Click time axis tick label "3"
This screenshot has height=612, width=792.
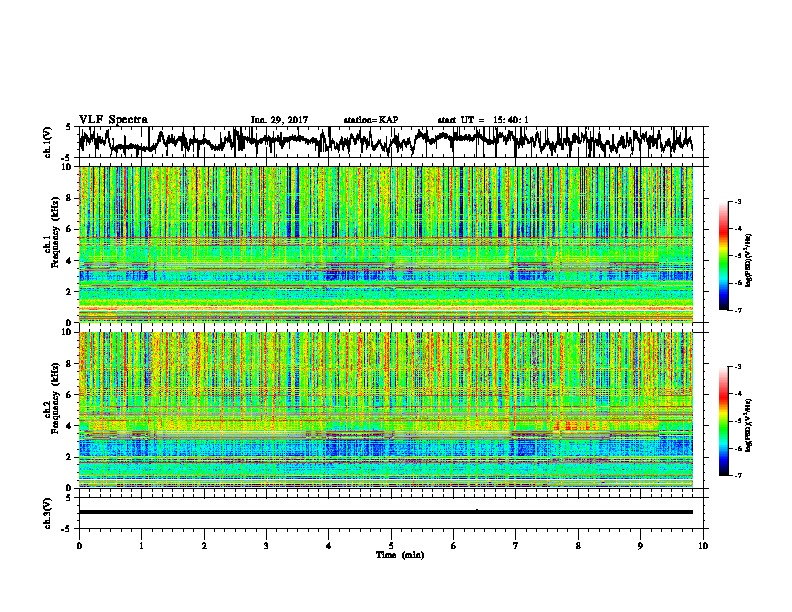point(266,546)
